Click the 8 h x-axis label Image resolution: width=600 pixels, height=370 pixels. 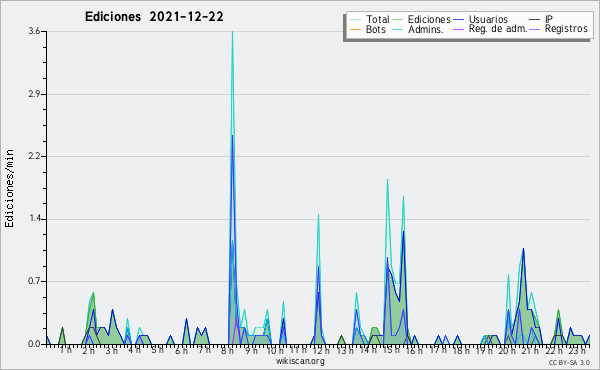coord(227,350)
